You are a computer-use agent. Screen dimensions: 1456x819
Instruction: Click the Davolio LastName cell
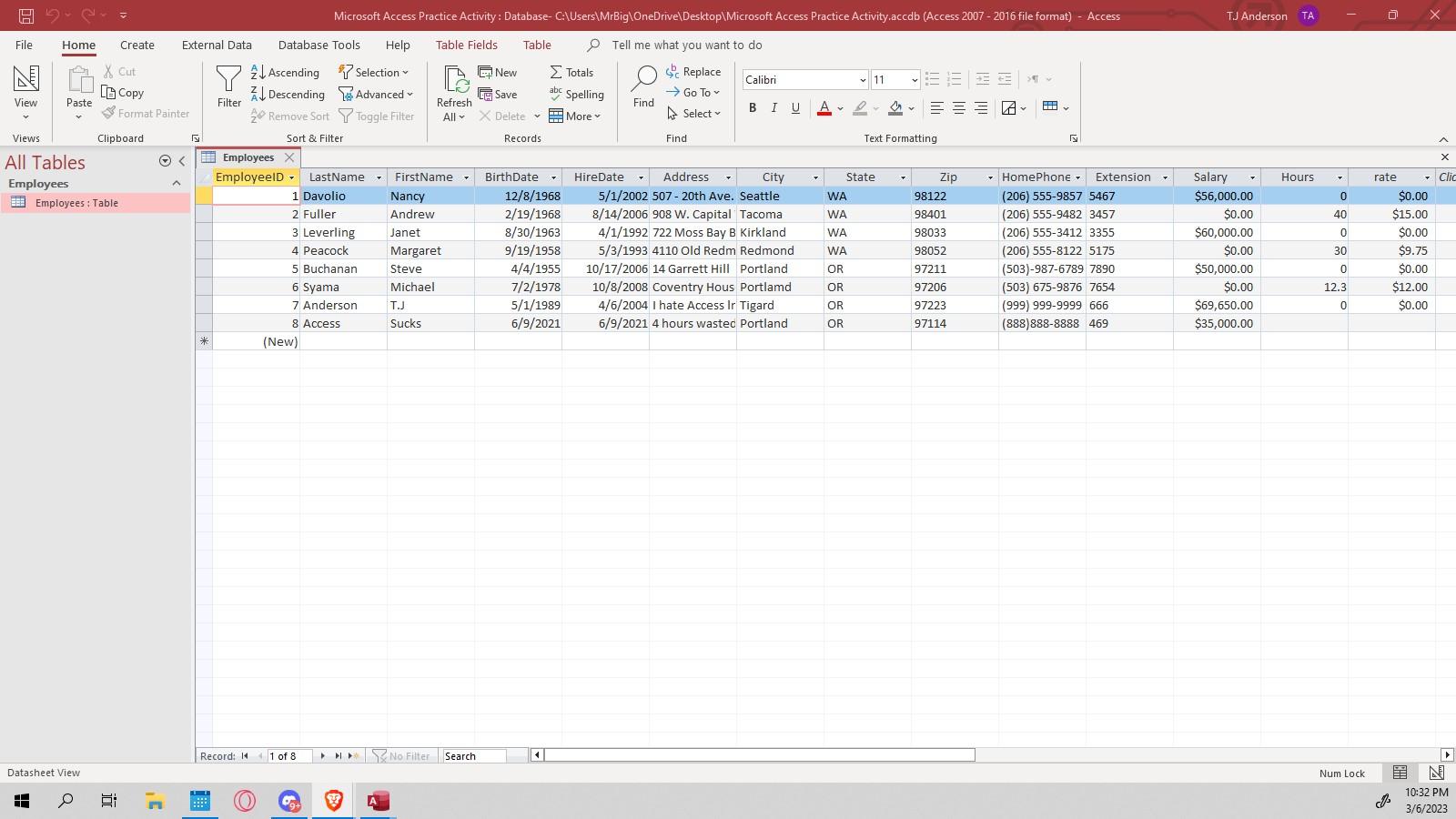(343, 196)
